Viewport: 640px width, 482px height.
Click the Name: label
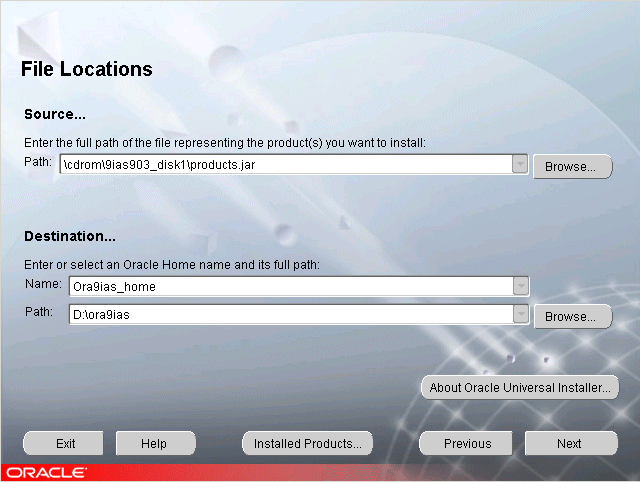pos(43,284)
